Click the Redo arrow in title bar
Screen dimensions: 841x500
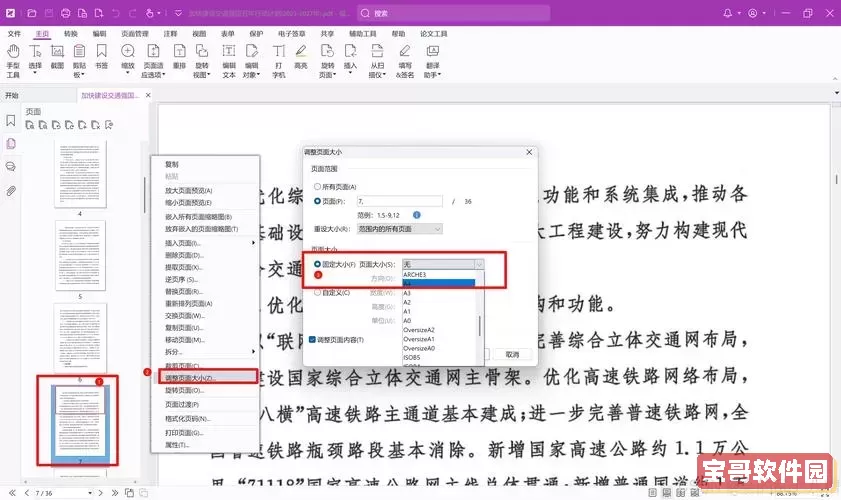pos(132,13)
